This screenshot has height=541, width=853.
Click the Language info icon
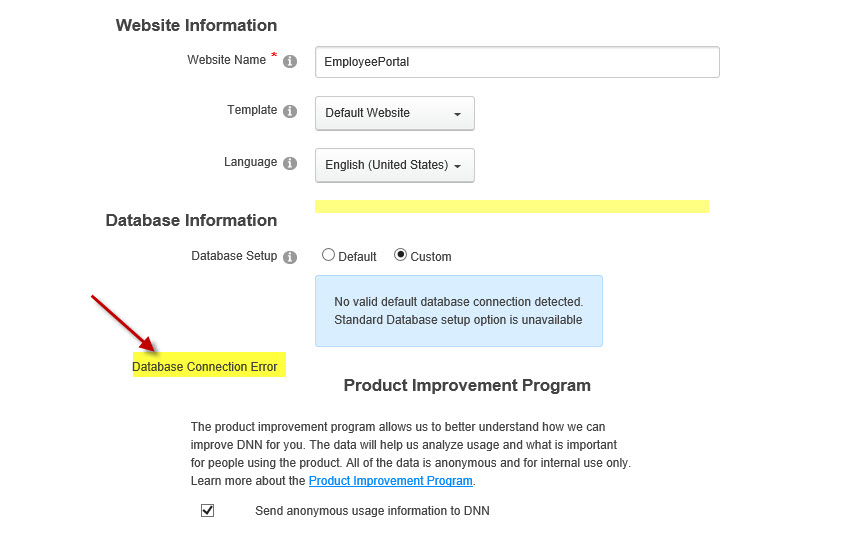coord(290,163)
